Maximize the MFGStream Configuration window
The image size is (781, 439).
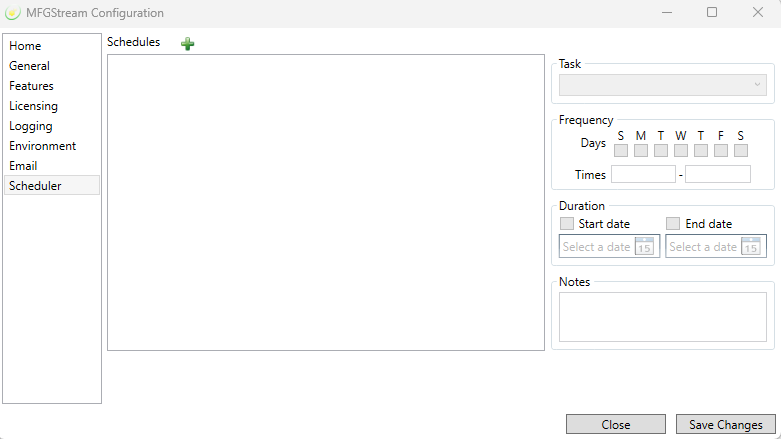[x=712, y=13]
